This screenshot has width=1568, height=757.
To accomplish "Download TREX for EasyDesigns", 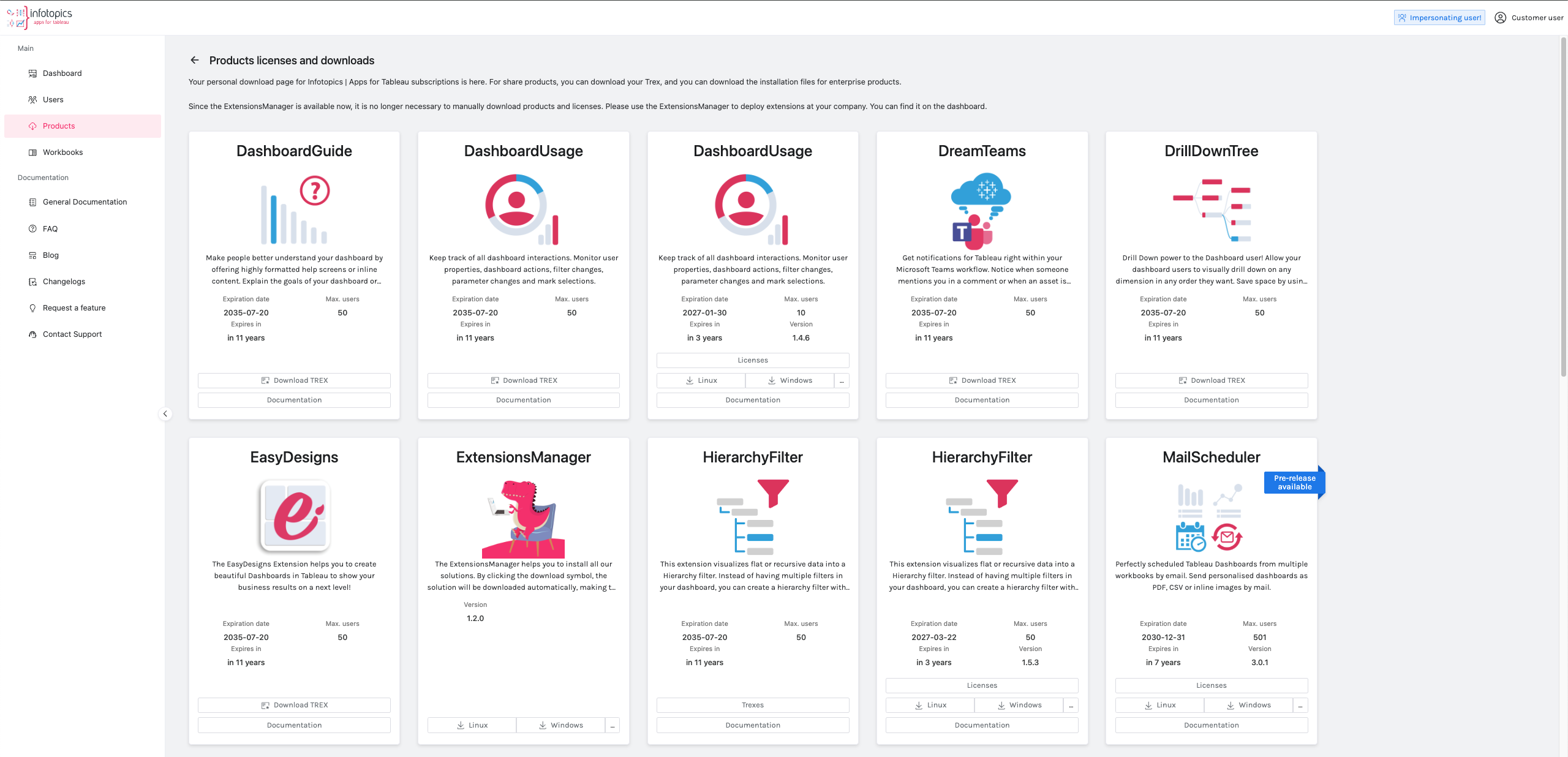I will click(295, 706).
